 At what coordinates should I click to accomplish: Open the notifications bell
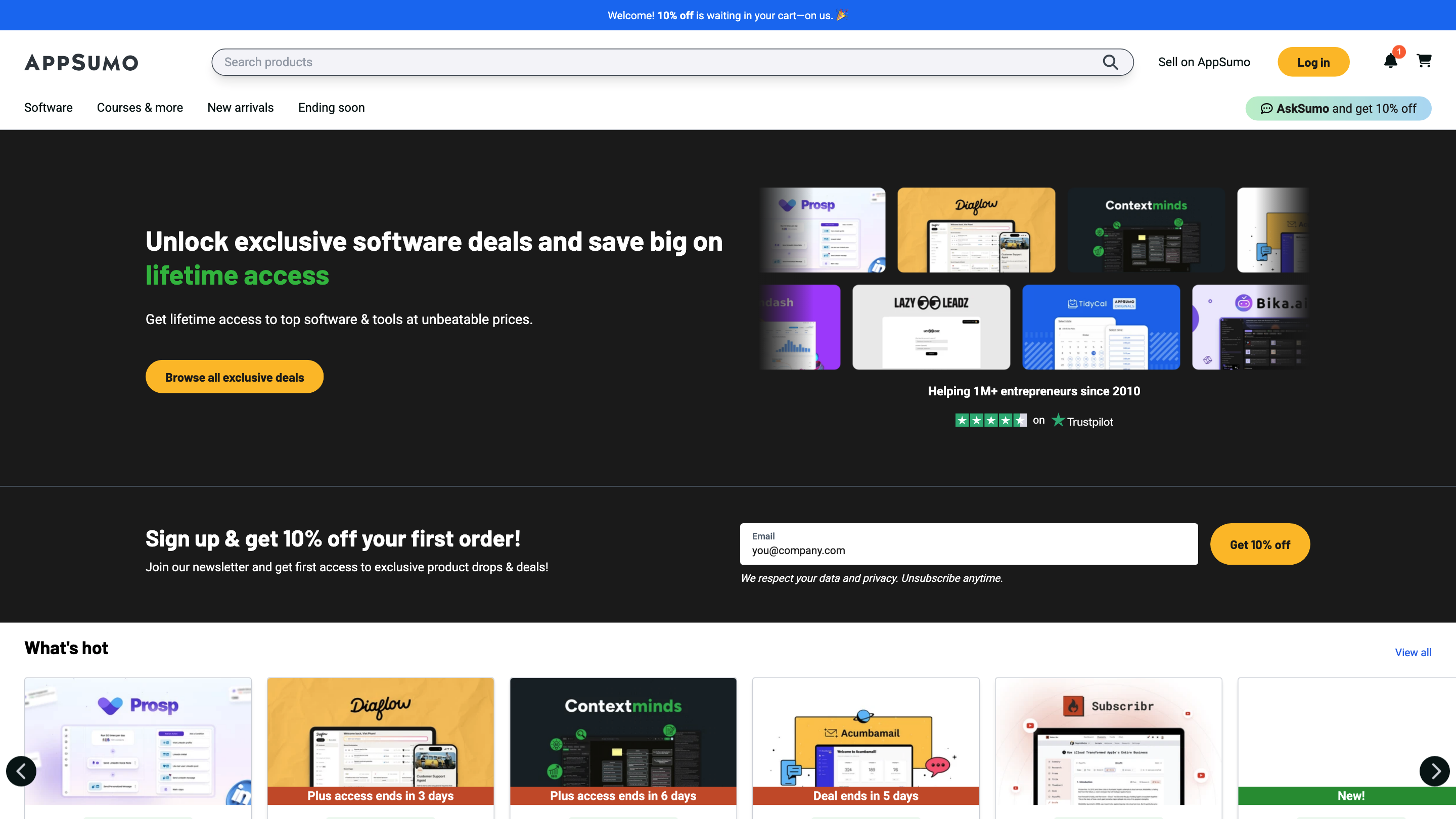click(1390, 61)
